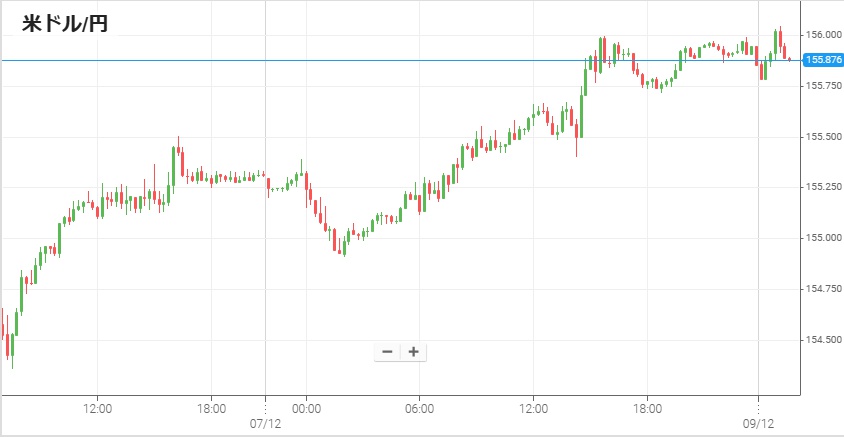The width and height of the screenshot is (844, 437).
Task: Click the 米ドル/円 chart title
Action: (x=65, y=24)
